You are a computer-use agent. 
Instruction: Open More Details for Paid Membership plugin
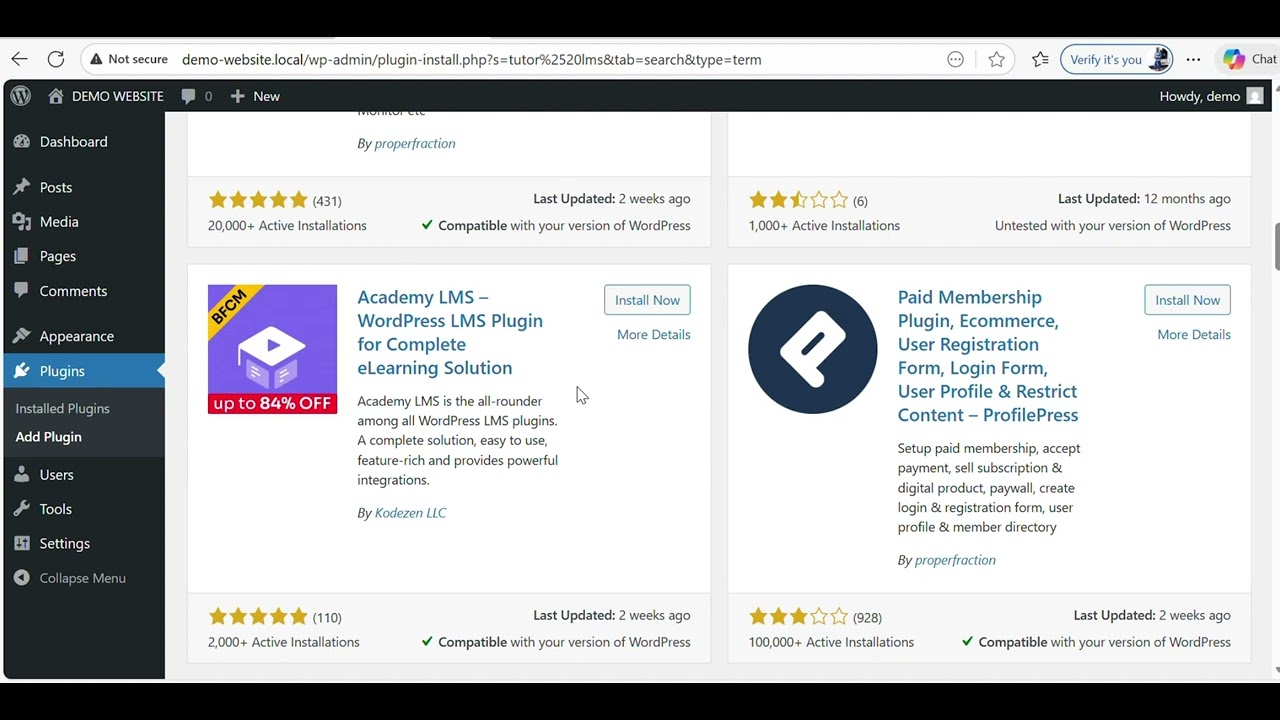(1194, 335)
